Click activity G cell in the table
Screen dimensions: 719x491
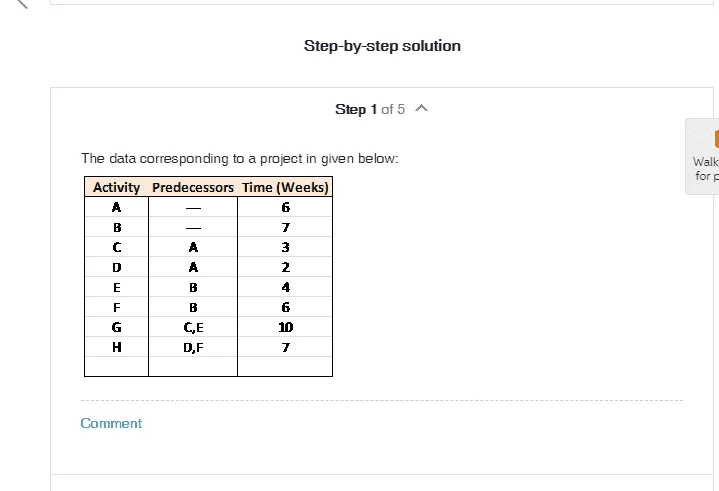coord(116,327)
